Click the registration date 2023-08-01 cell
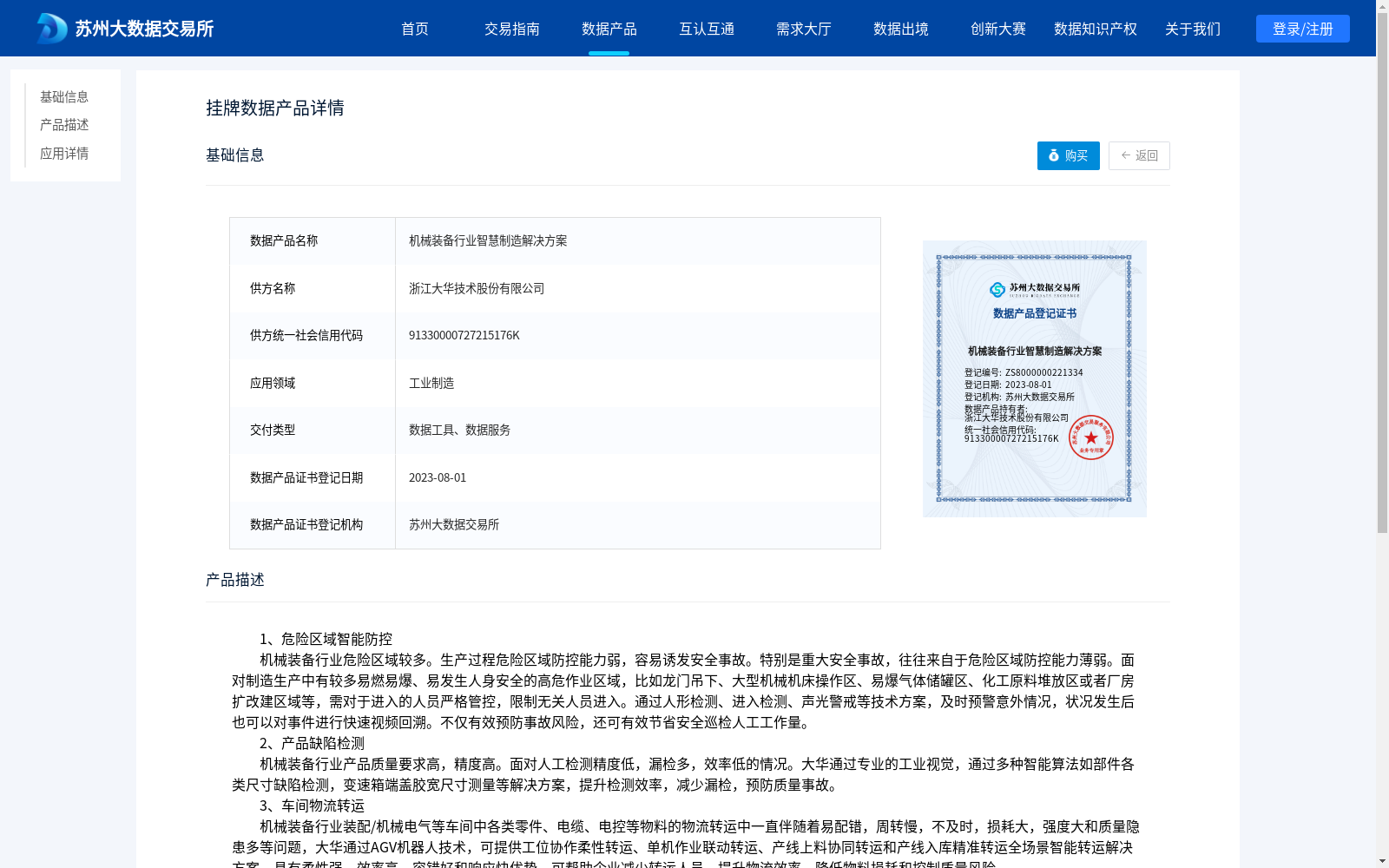 pos(637,477)
